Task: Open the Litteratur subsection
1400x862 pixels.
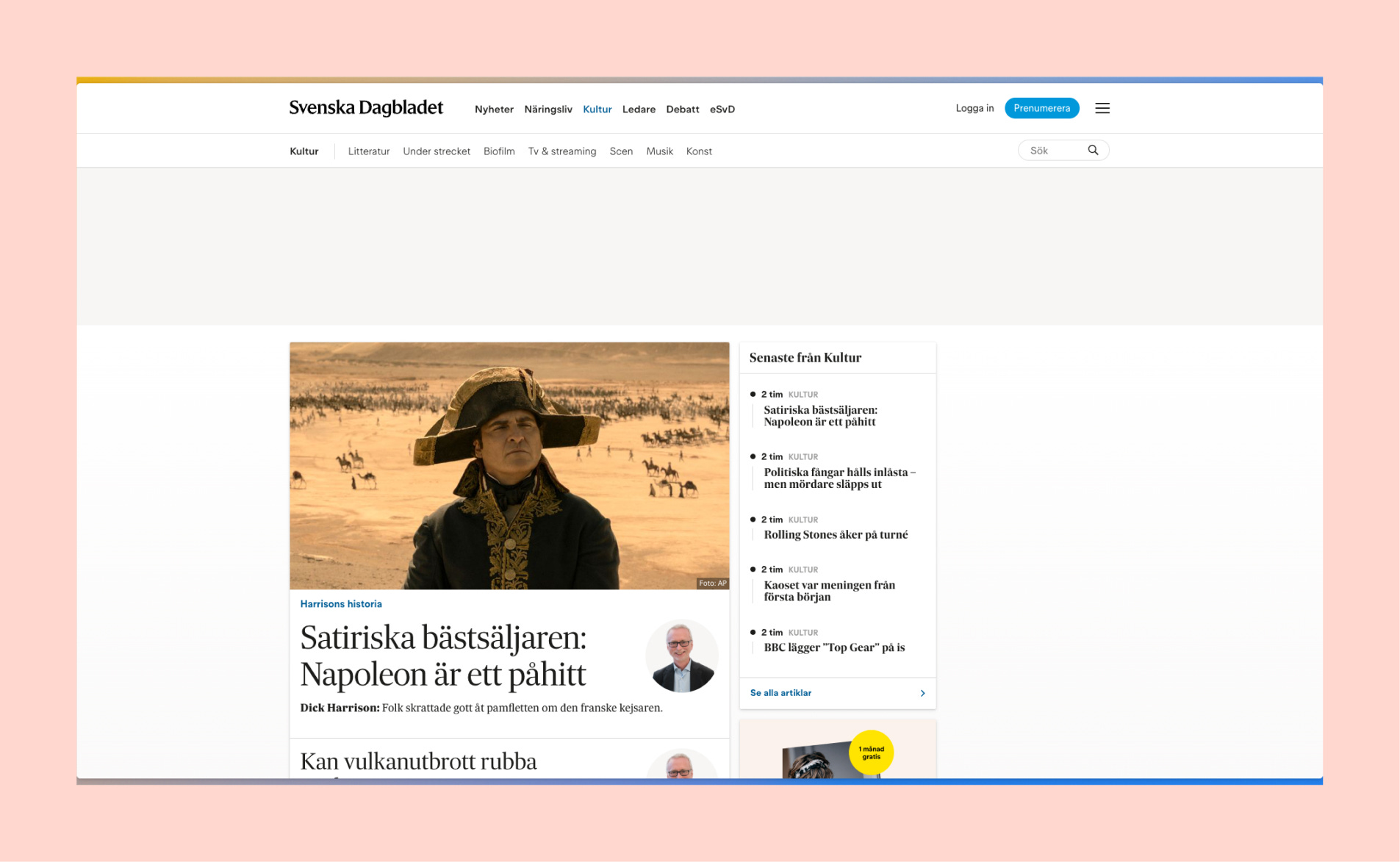Action: click(368, 151)
